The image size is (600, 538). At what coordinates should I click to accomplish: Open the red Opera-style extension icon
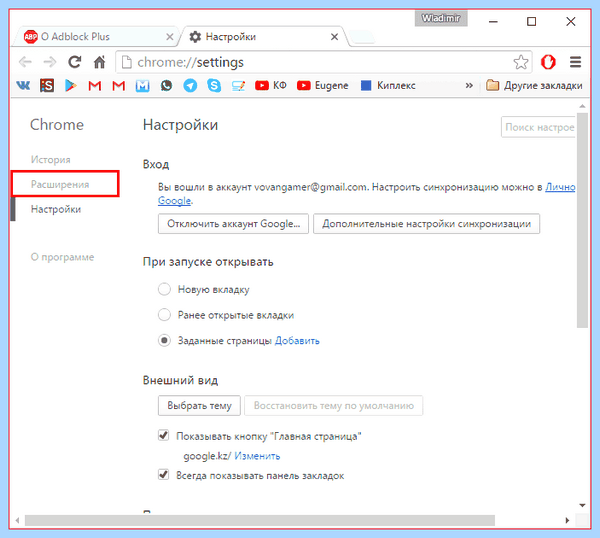548,62
